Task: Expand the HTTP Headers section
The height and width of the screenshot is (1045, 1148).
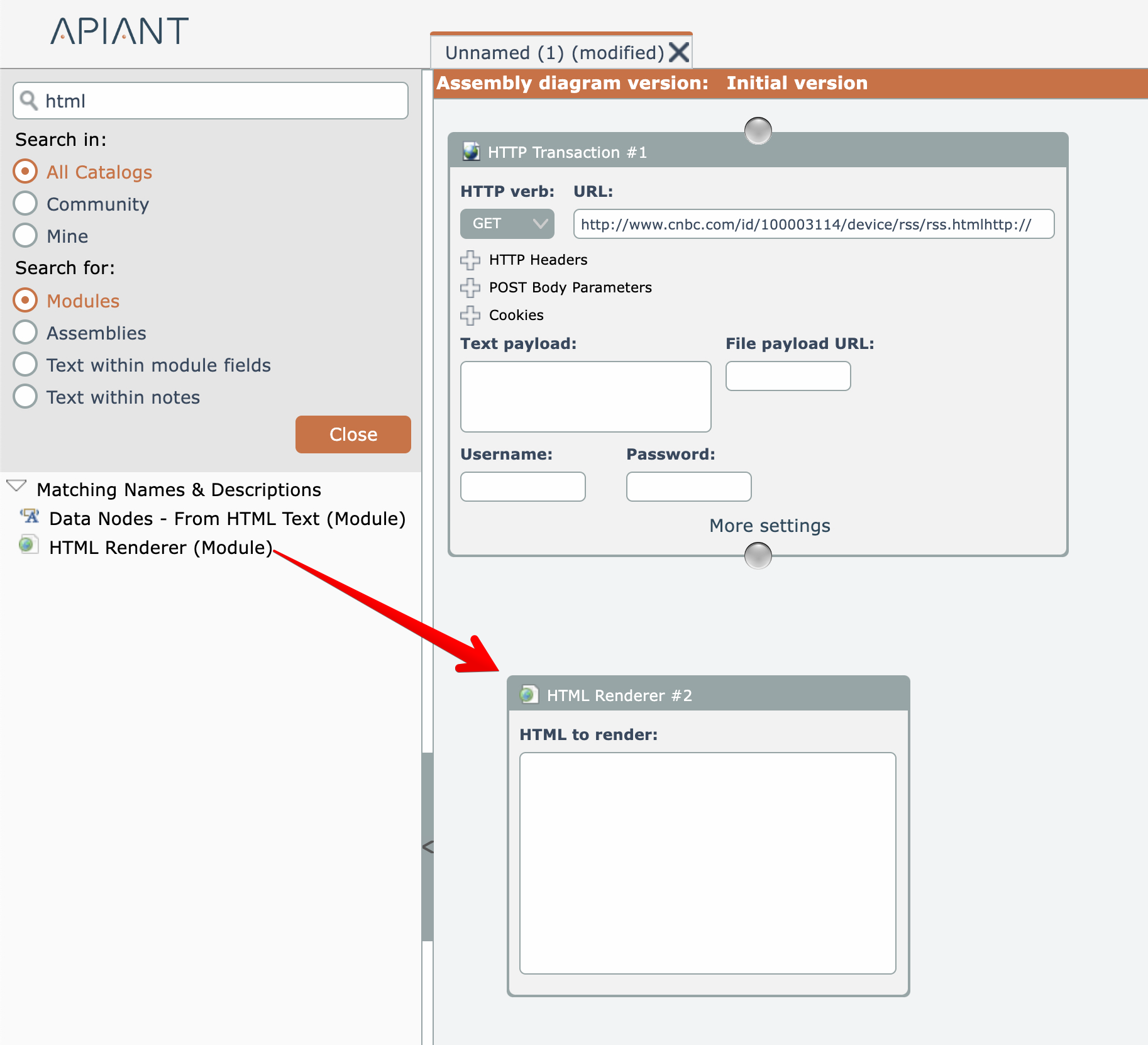Action: pos(470,260)
